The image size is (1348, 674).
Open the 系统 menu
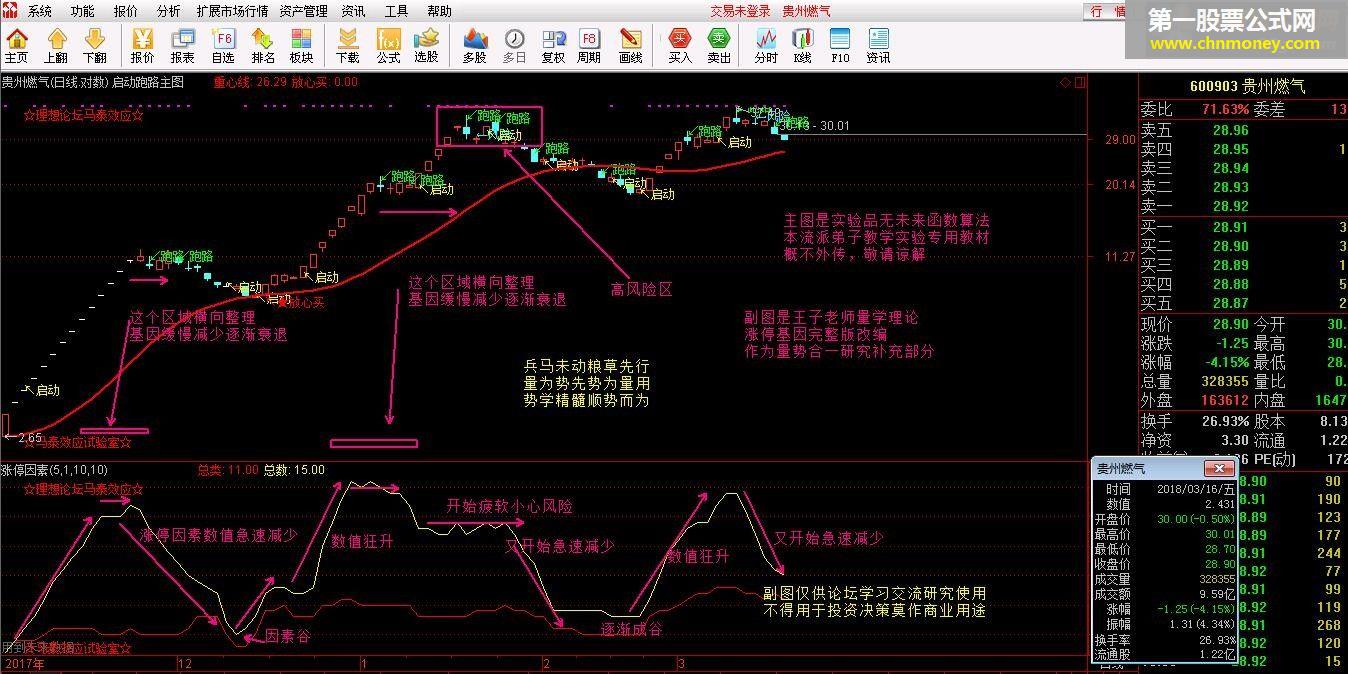[40, 12]
